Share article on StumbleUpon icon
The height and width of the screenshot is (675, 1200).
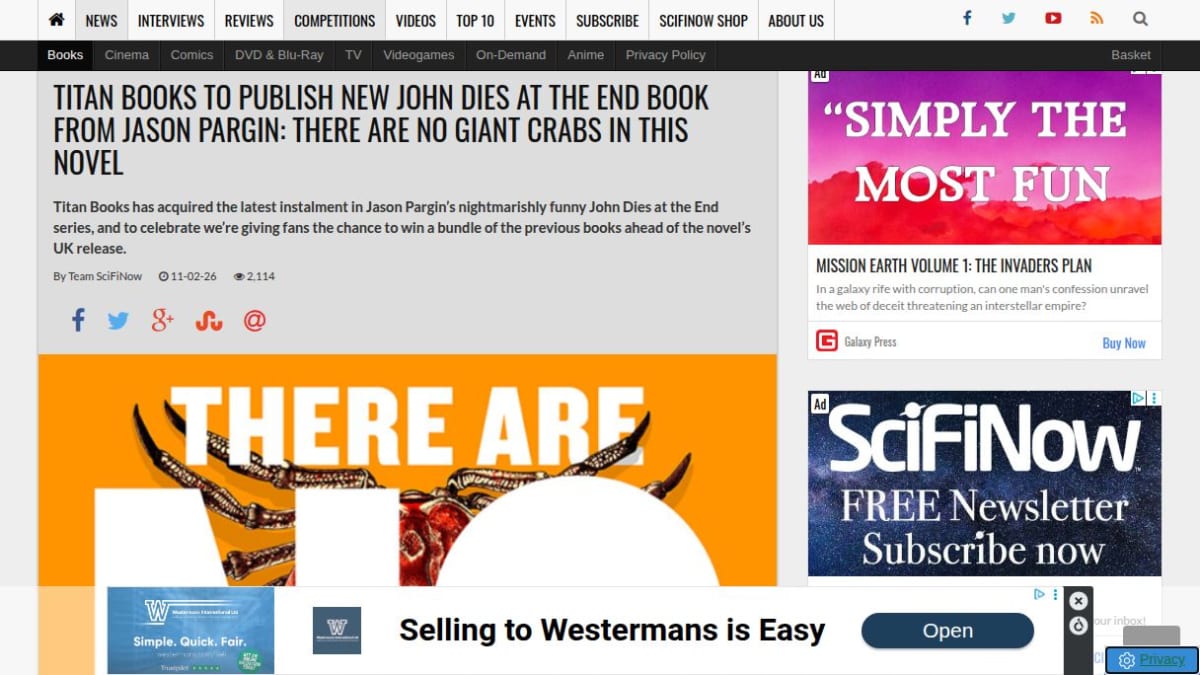[209, 321]
